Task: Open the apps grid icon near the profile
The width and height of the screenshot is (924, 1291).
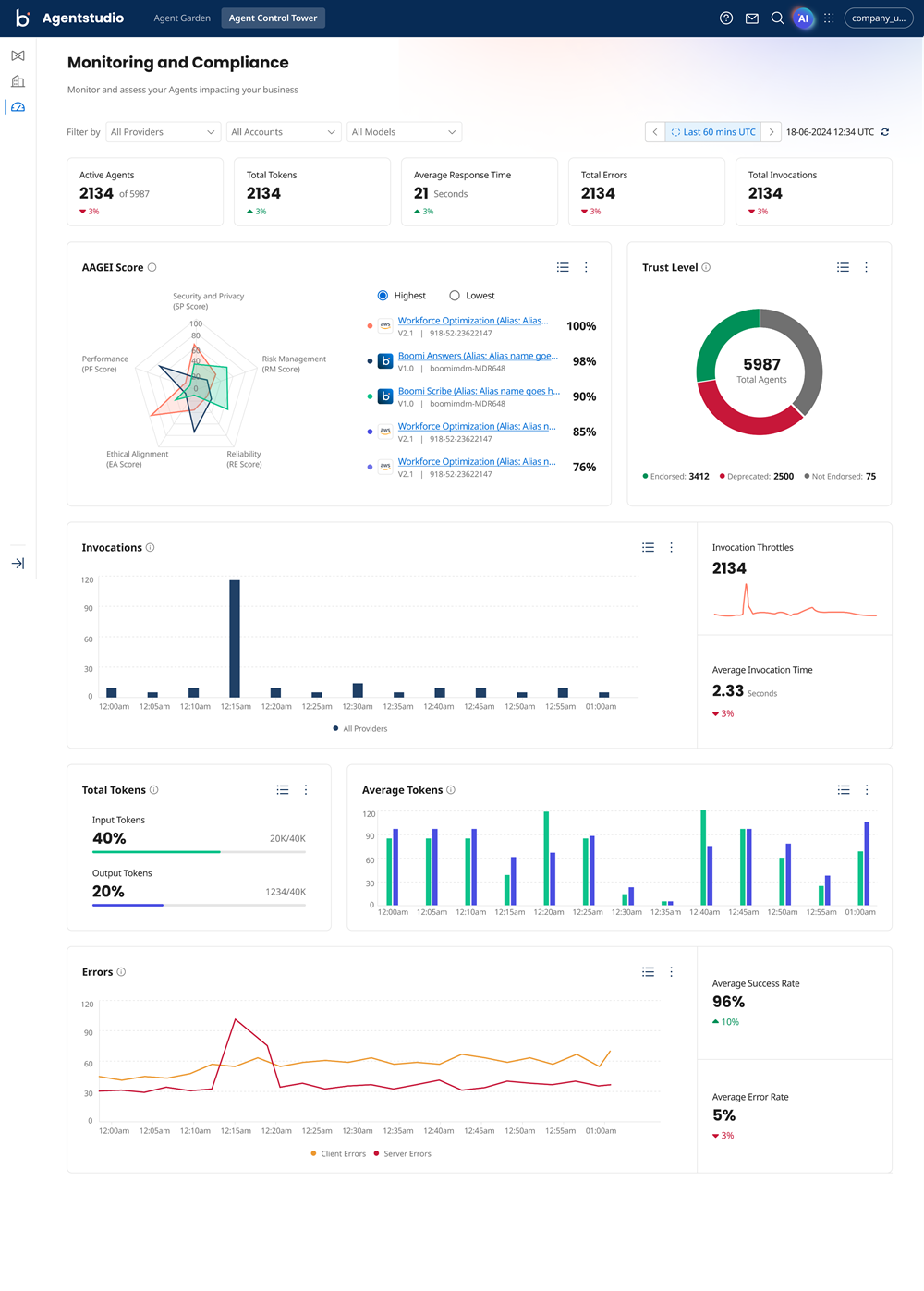Action: (x=828, y=18)
